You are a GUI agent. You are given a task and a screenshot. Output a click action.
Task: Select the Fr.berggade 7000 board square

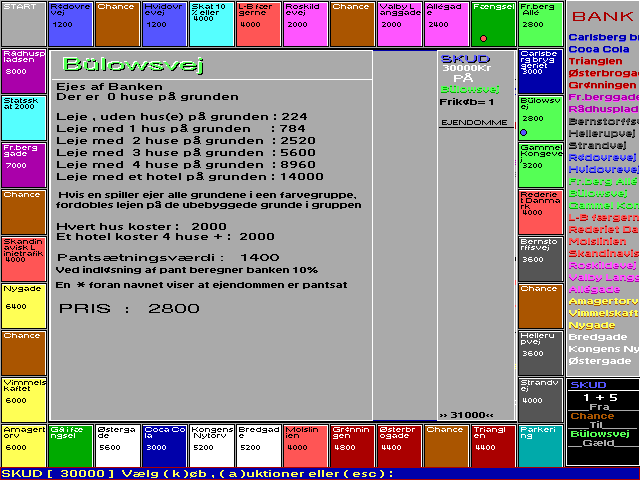click(x=24, y=165)
